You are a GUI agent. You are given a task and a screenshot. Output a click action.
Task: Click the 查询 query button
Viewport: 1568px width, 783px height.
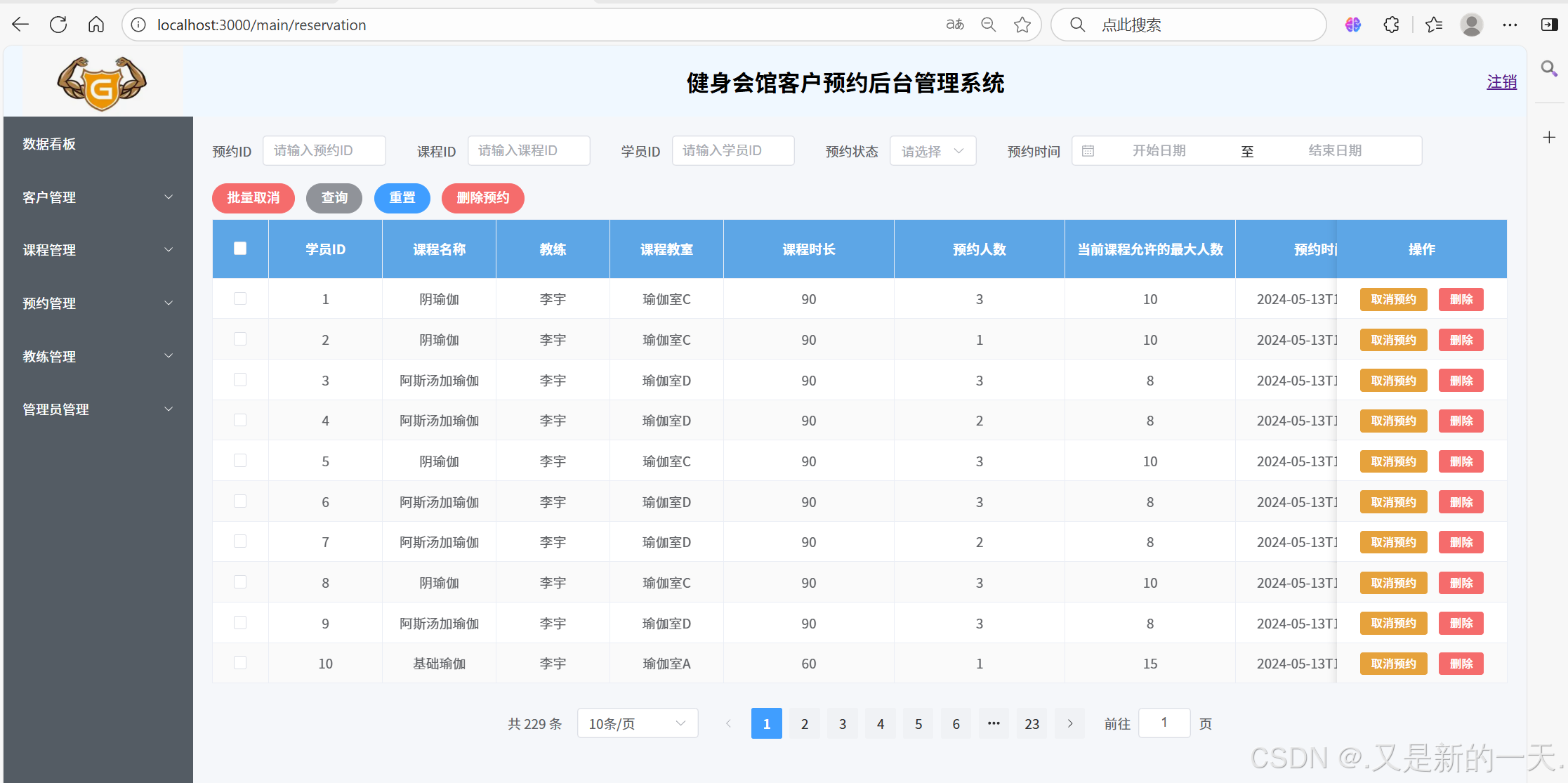point(334,198)
